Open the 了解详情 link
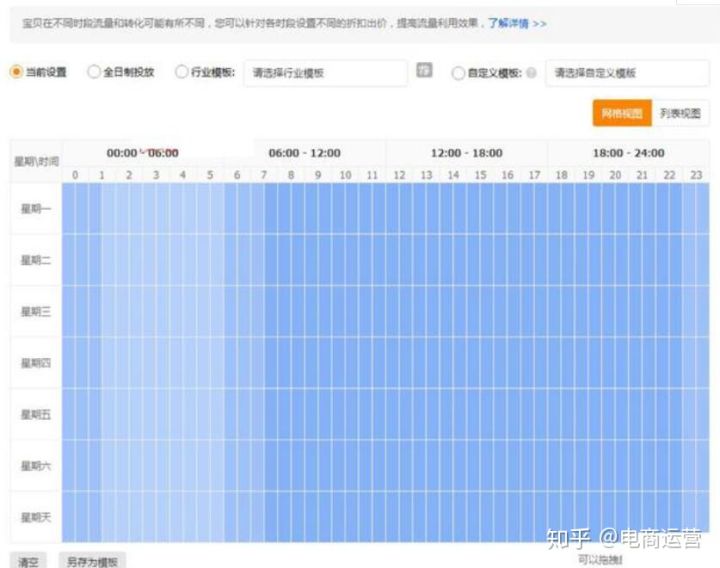 (x=516, y=22)
